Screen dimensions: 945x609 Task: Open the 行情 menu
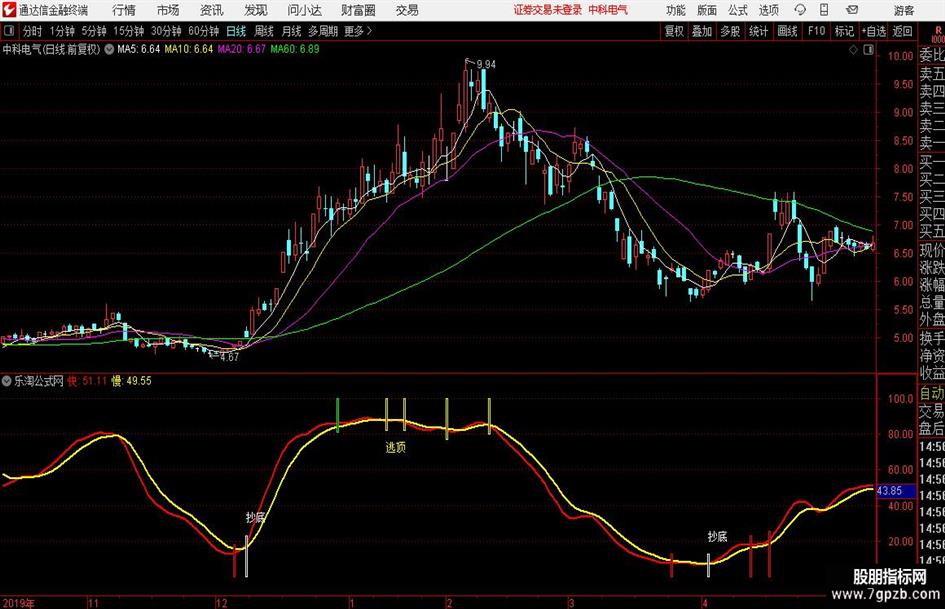[x=124, y=10]
